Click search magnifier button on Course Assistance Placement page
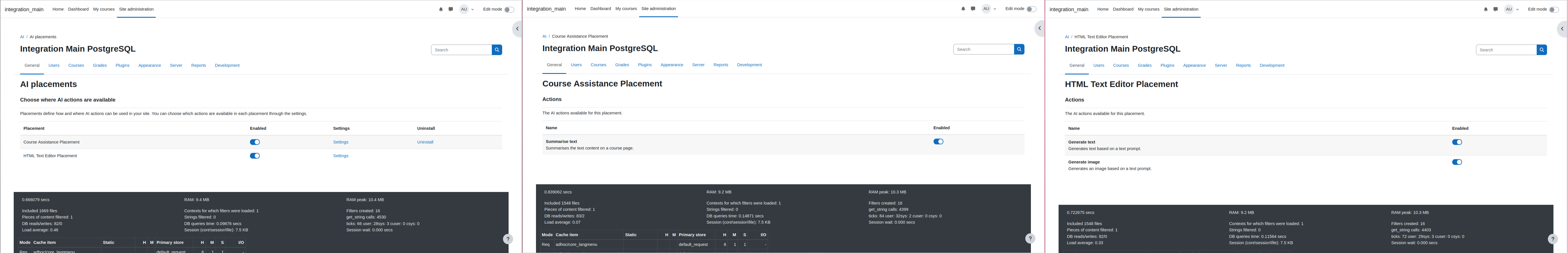 click(x=1019, y=49)
